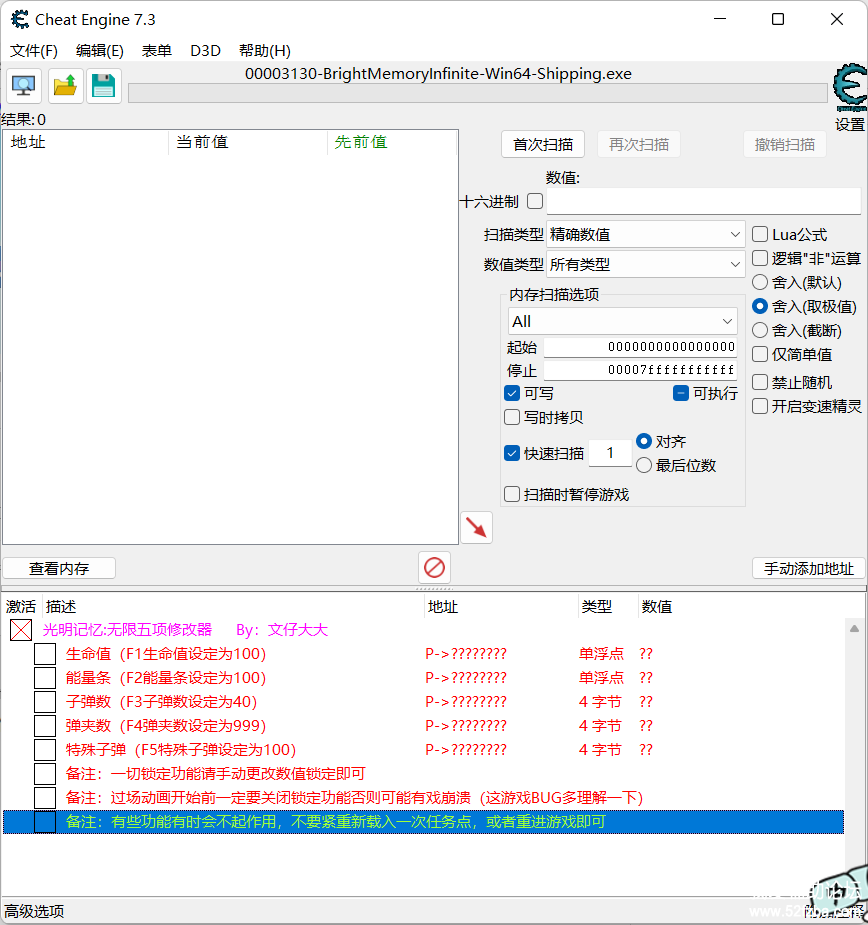Image resolution: width=868 pixels, height=925 pixels.
Task: Click the 数值 input field
Action: [x=703, y=201]
